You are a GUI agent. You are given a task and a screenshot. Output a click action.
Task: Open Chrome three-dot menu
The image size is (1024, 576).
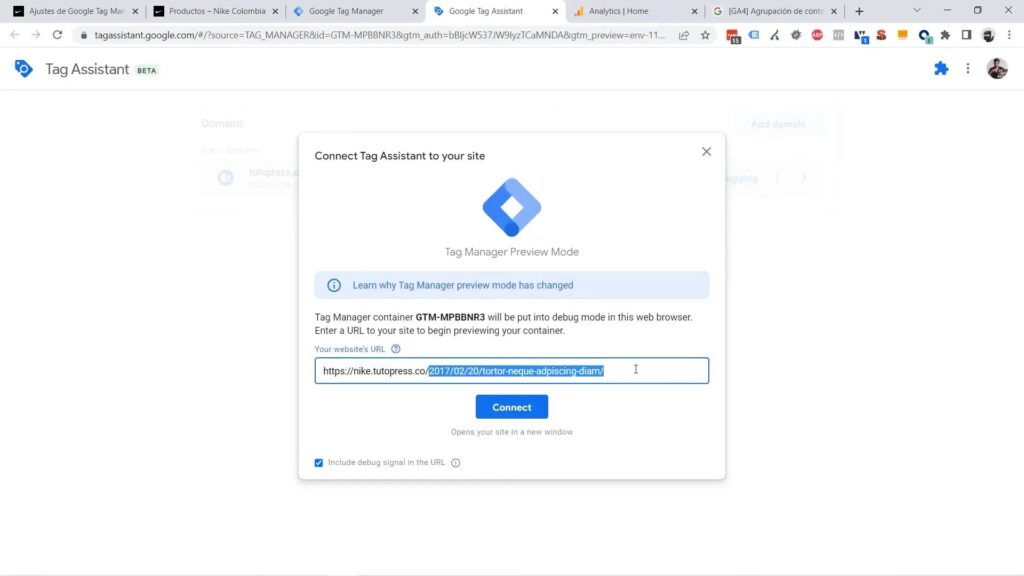tap(1010, 35)
